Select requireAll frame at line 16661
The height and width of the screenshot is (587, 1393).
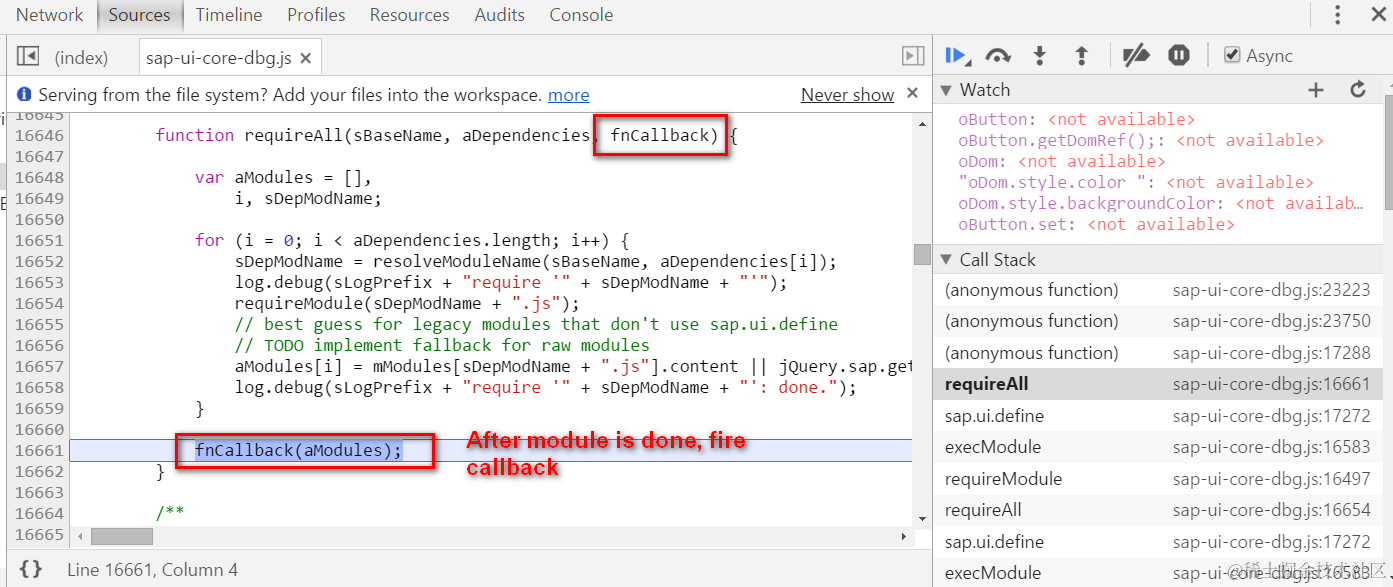(x=1158, y=384)
